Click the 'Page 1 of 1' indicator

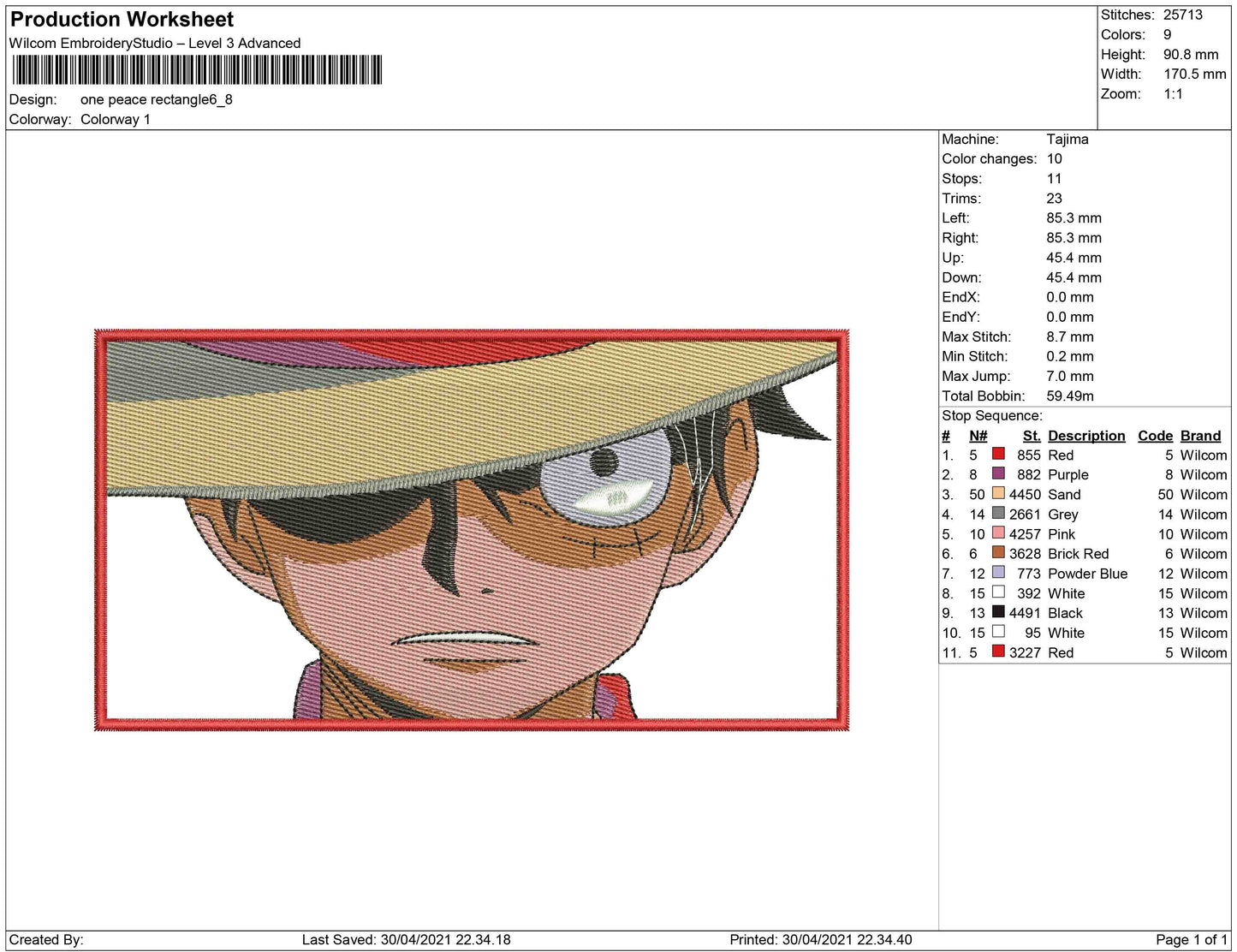pyautogui.click(x=1192, y=939)
